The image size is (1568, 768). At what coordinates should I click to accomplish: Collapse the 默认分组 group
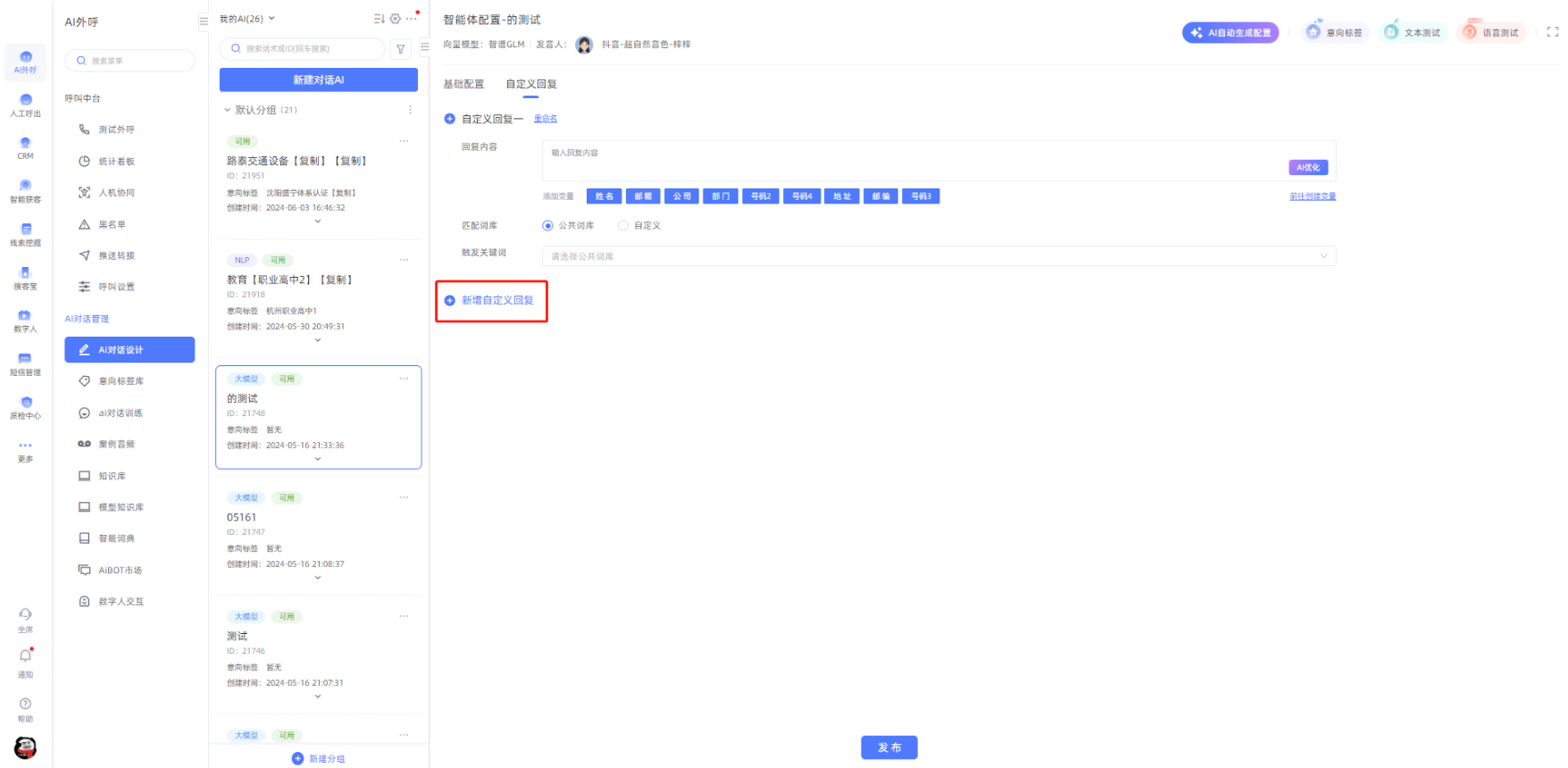(x=228, y=111)
